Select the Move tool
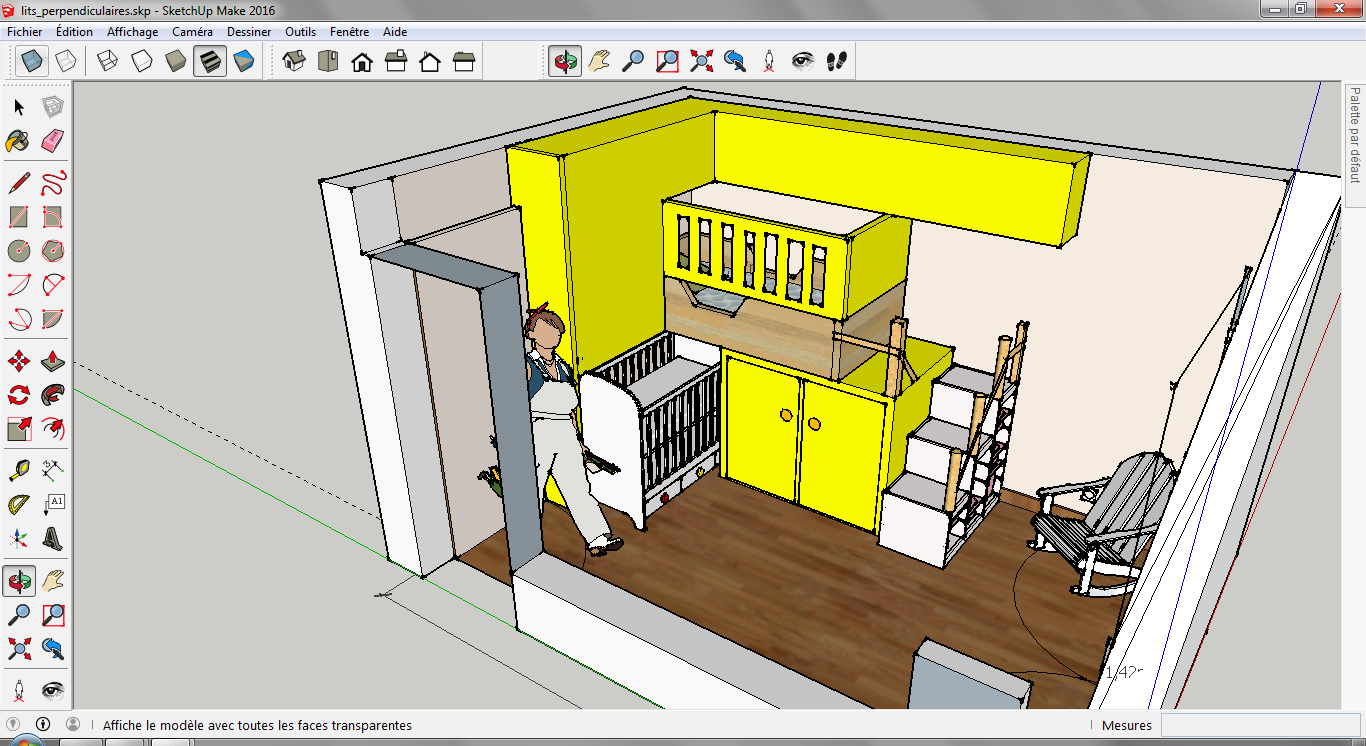1366x746 pixels. coord(19,361)
